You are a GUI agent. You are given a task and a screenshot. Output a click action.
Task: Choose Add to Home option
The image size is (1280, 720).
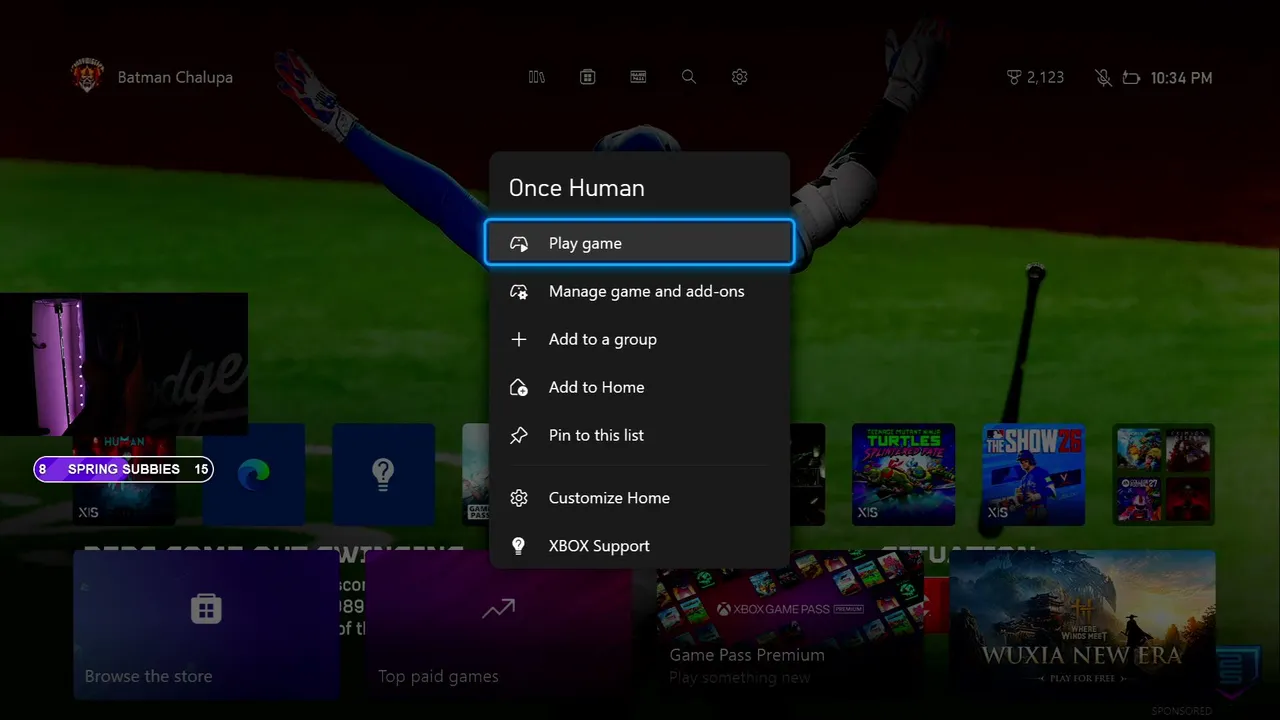click(639, 387)
